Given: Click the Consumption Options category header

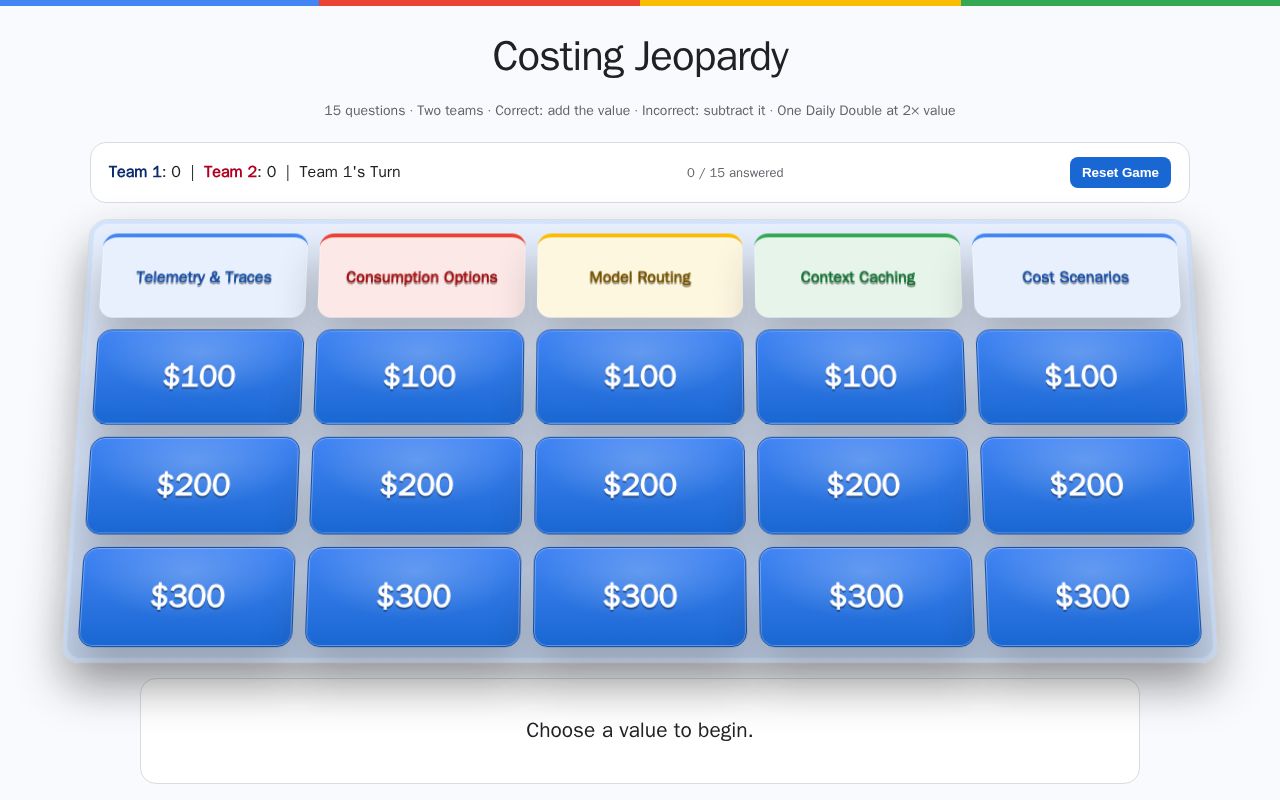Looking at the screenshot, I should pyautogui.click(x=422, y=276).
